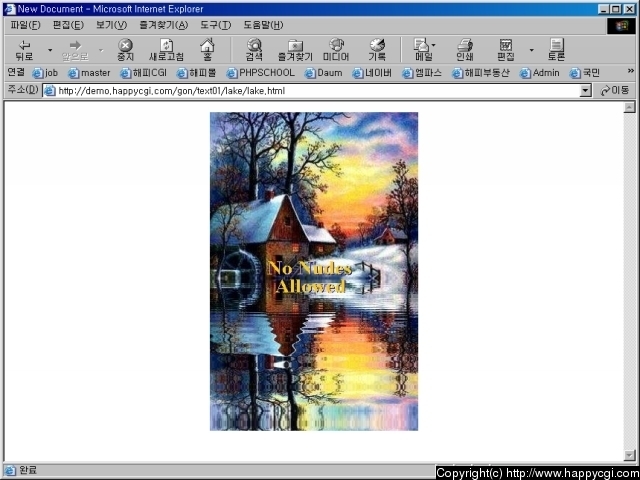Open the Daum links bar shortcut

coord(324,73)
